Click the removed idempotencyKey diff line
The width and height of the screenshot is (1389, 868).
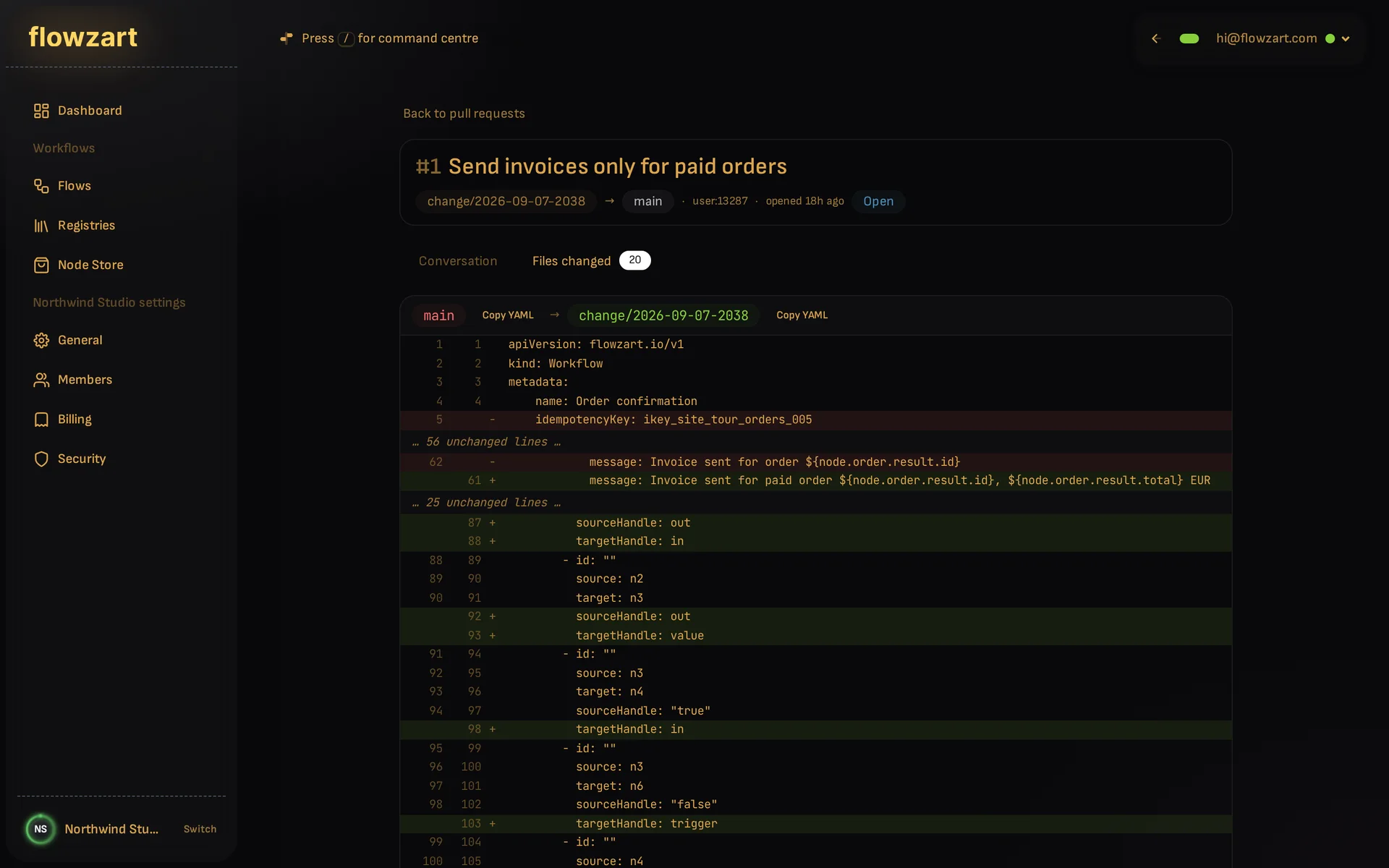point(816,420)
